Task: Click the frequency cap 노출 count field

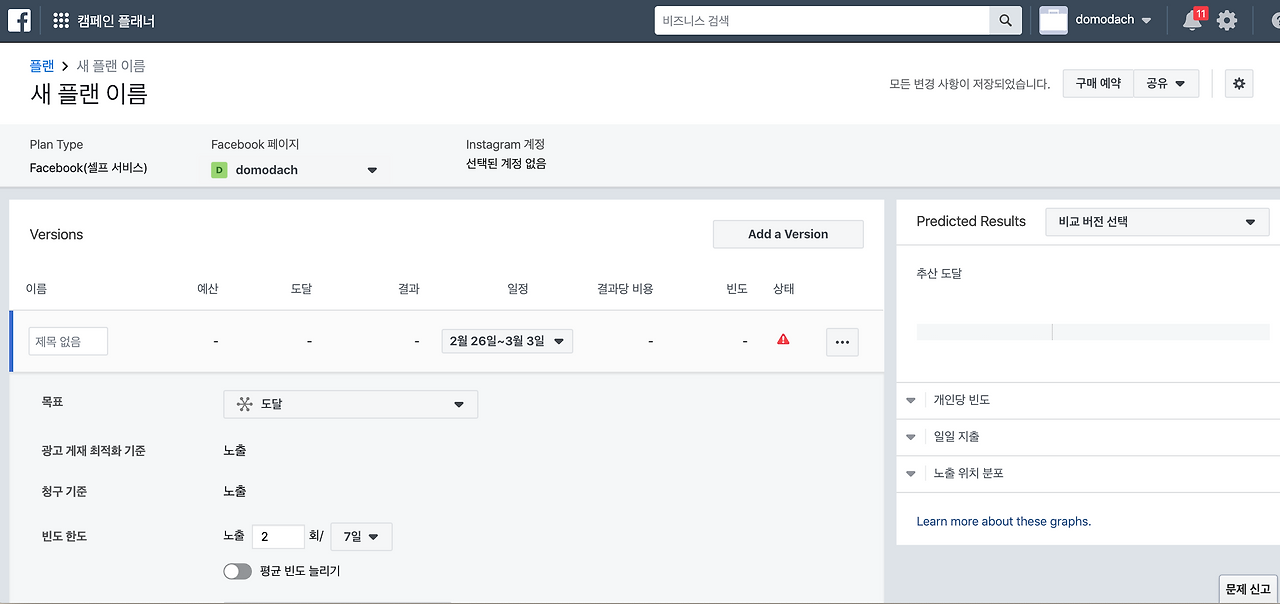Action: (278, 536)
